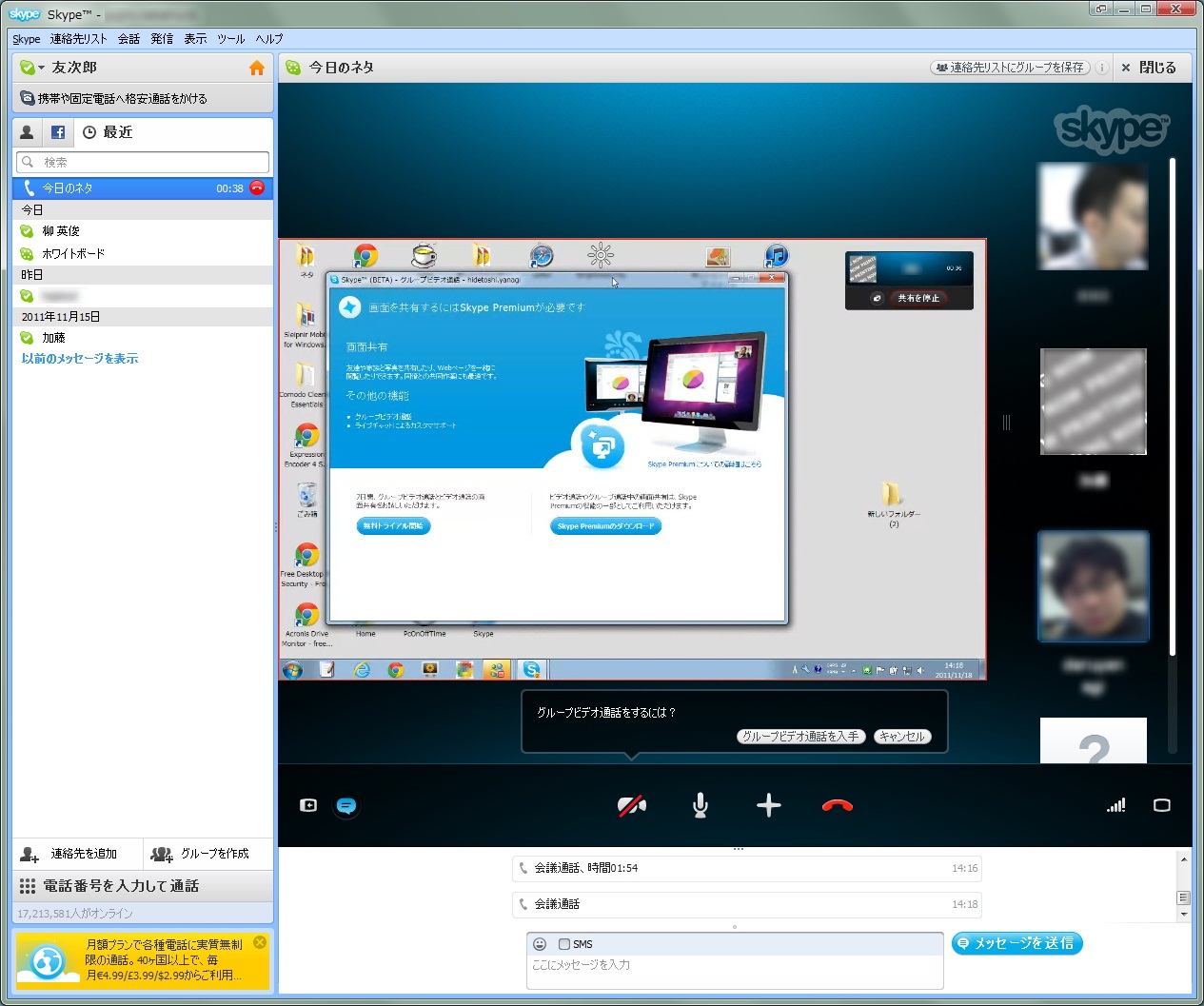The height and width of the screenshot is (1006, 1204).
Task: Click the 以前のメッセージを表示 link
Action: 80,359
